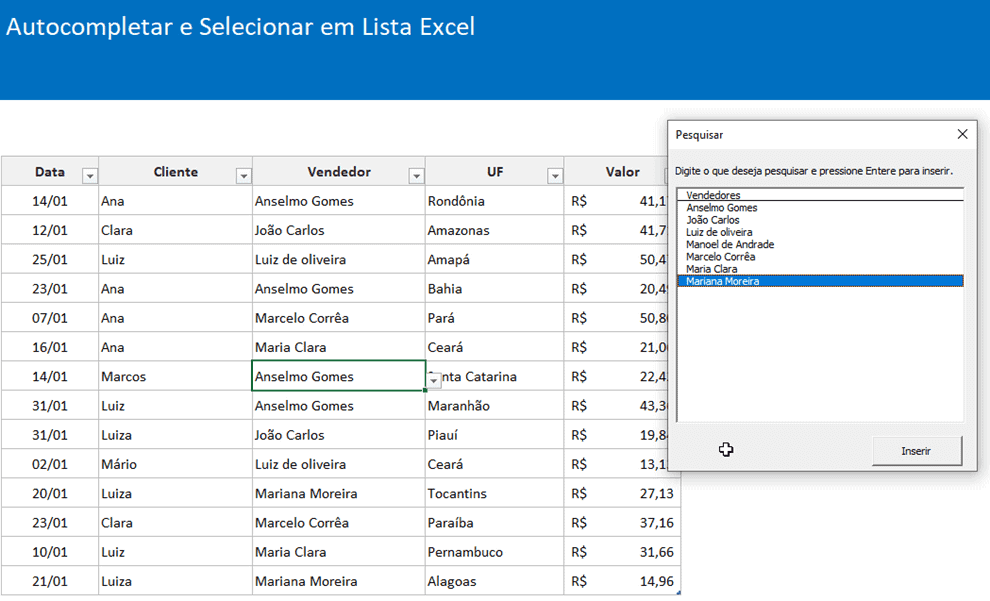Open the UF column filter dropdown
This screenshot has width=990, height=601.
click(555, 175)
